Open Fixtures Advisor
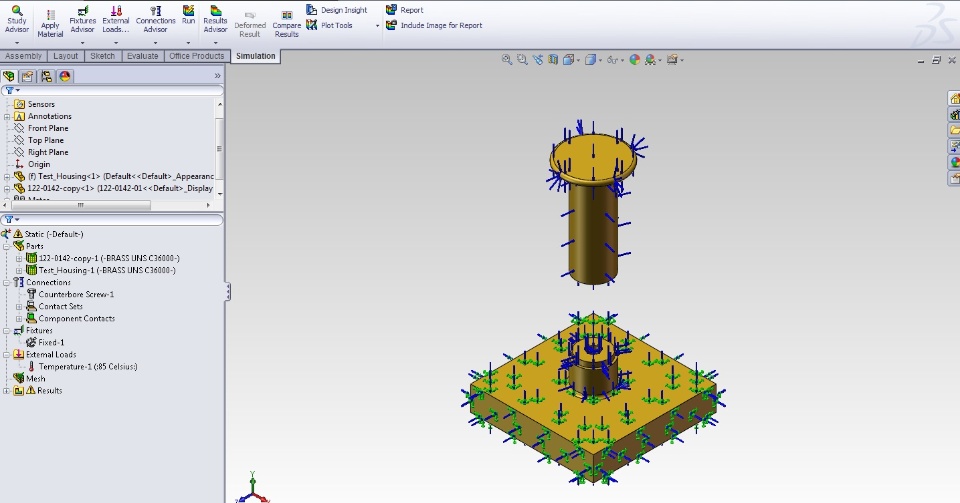The width and height of the screenshot is (960, 503). click(x=82, y=20)
